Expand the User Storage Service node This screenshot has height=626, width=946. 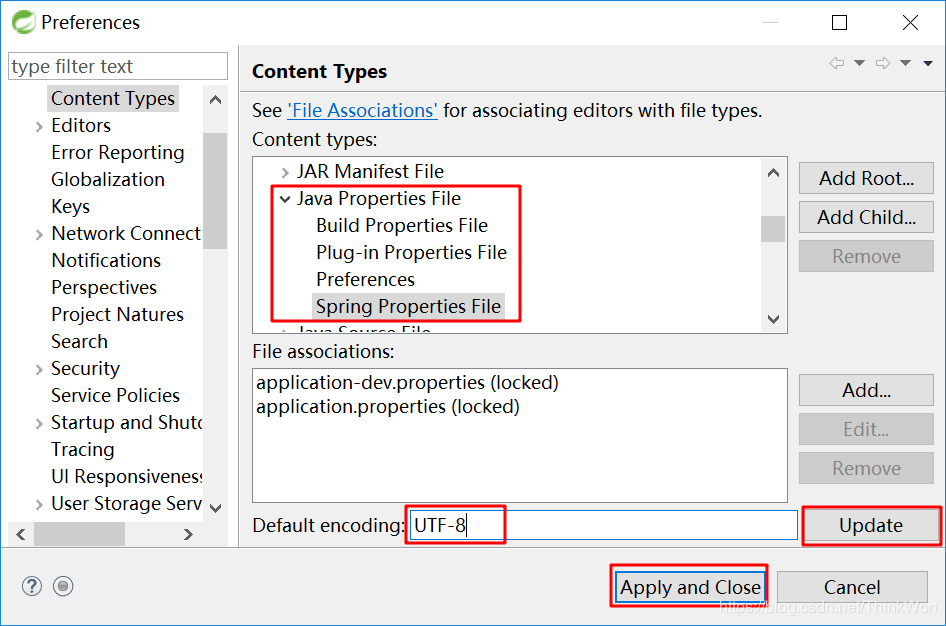[x=39, y=504]
